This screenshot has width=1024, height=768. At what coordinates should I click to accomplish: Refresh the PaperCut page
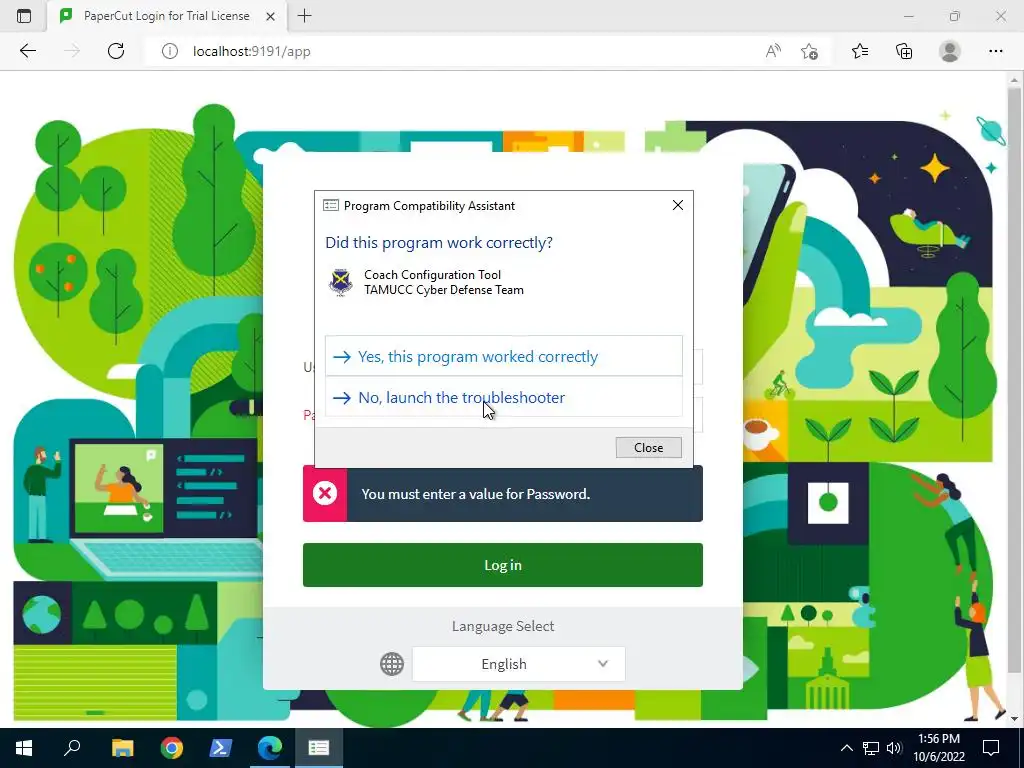pos(116,51)
